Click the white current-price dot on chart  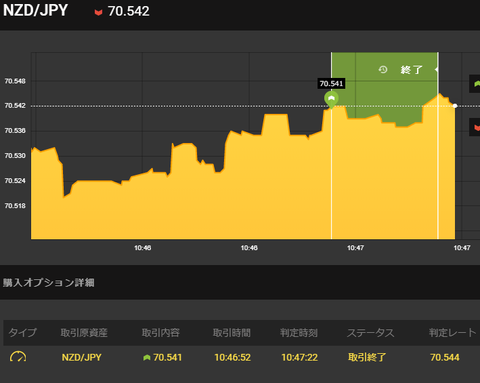(455, 106)
